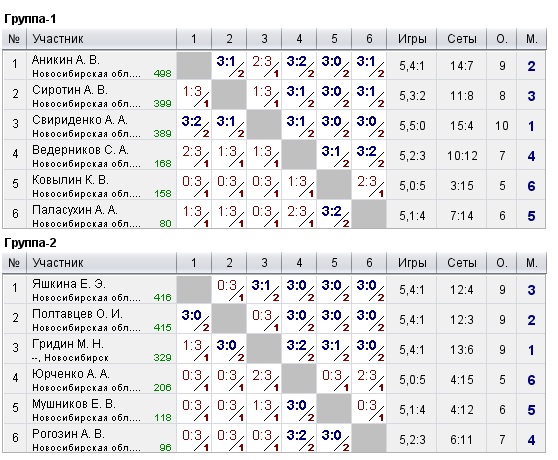
Task: Click the Сеты column header in Группа-2
Action: (x=462, y=263)
